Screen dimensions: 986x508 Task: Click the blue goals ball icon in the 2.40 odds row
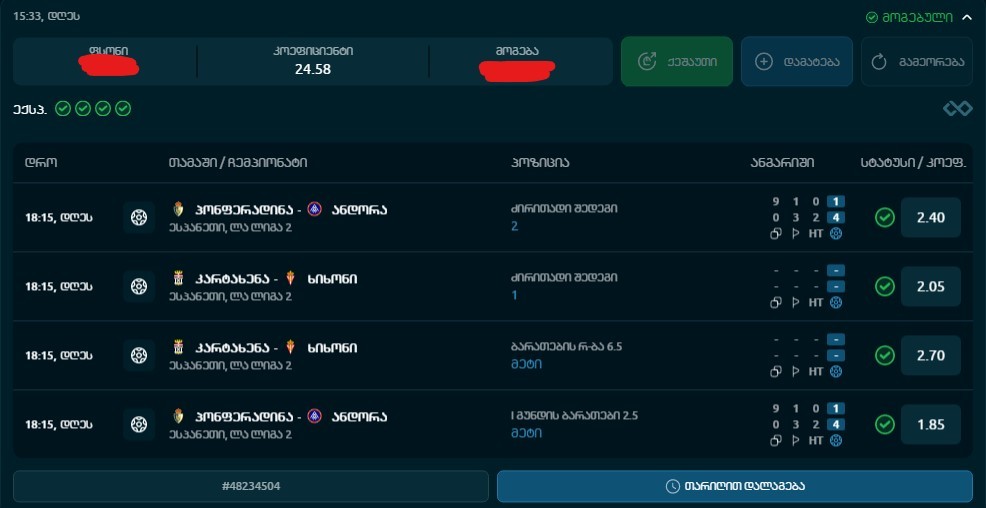pyautogui.click(x=836, y=233)
